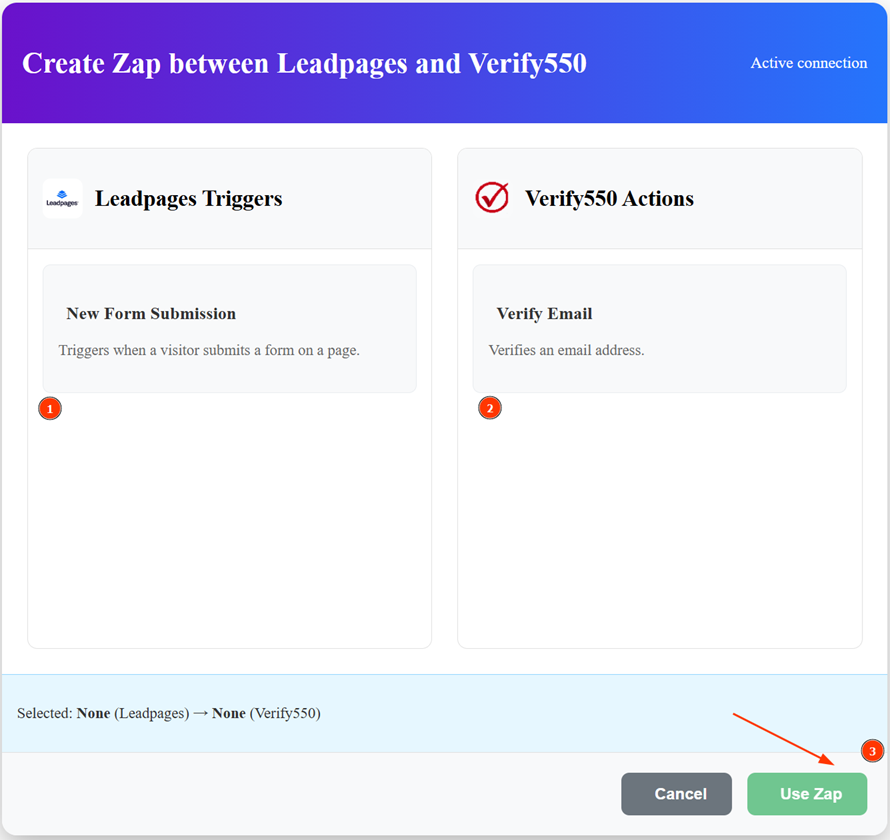Viewport: 890px width, 840px height.
Task: Select the New Form Submission trigger
Action: 229,328
